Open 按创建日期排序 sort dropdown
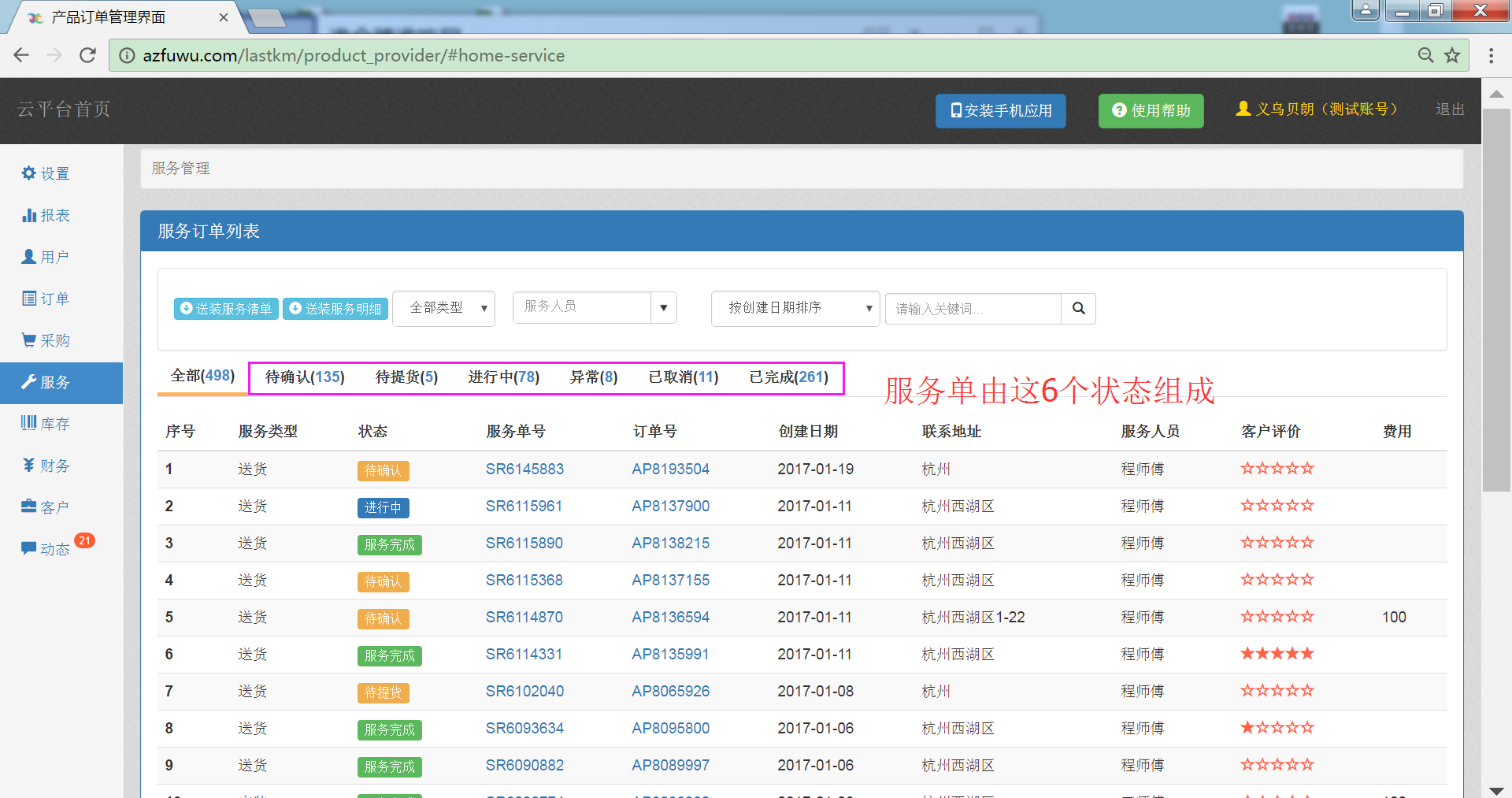The width and height of the screenshot is (1512, 798). click(x=795, y=308)
